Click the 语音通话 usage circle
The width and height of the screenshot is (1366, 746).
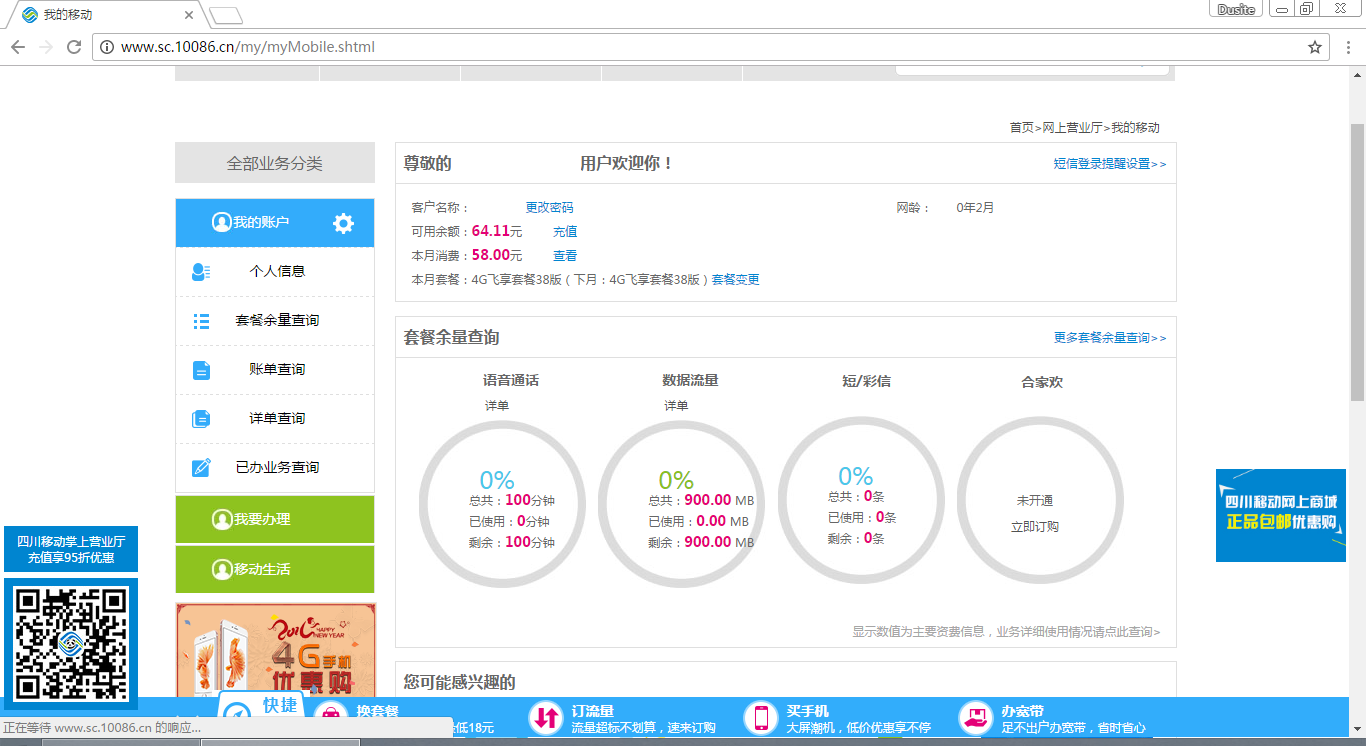click(x=502, y=504)
